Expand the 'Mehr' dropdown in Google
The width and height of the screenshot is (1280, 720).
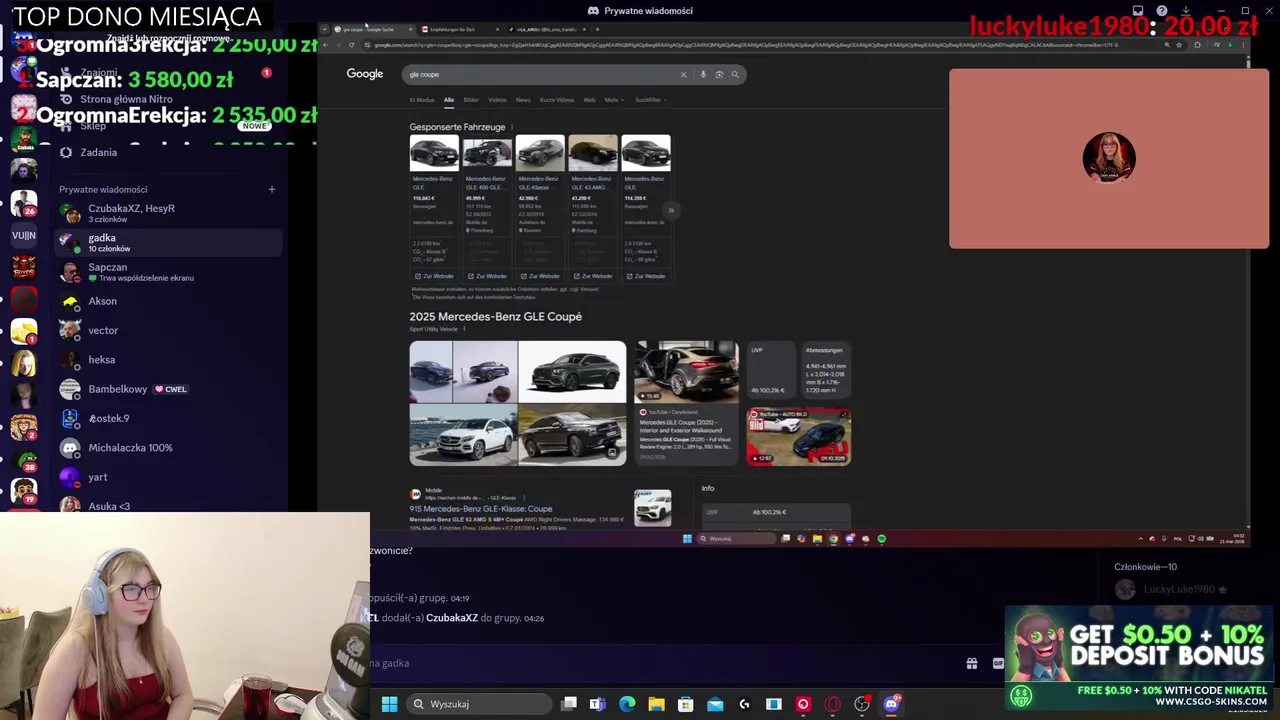point(612,100)
